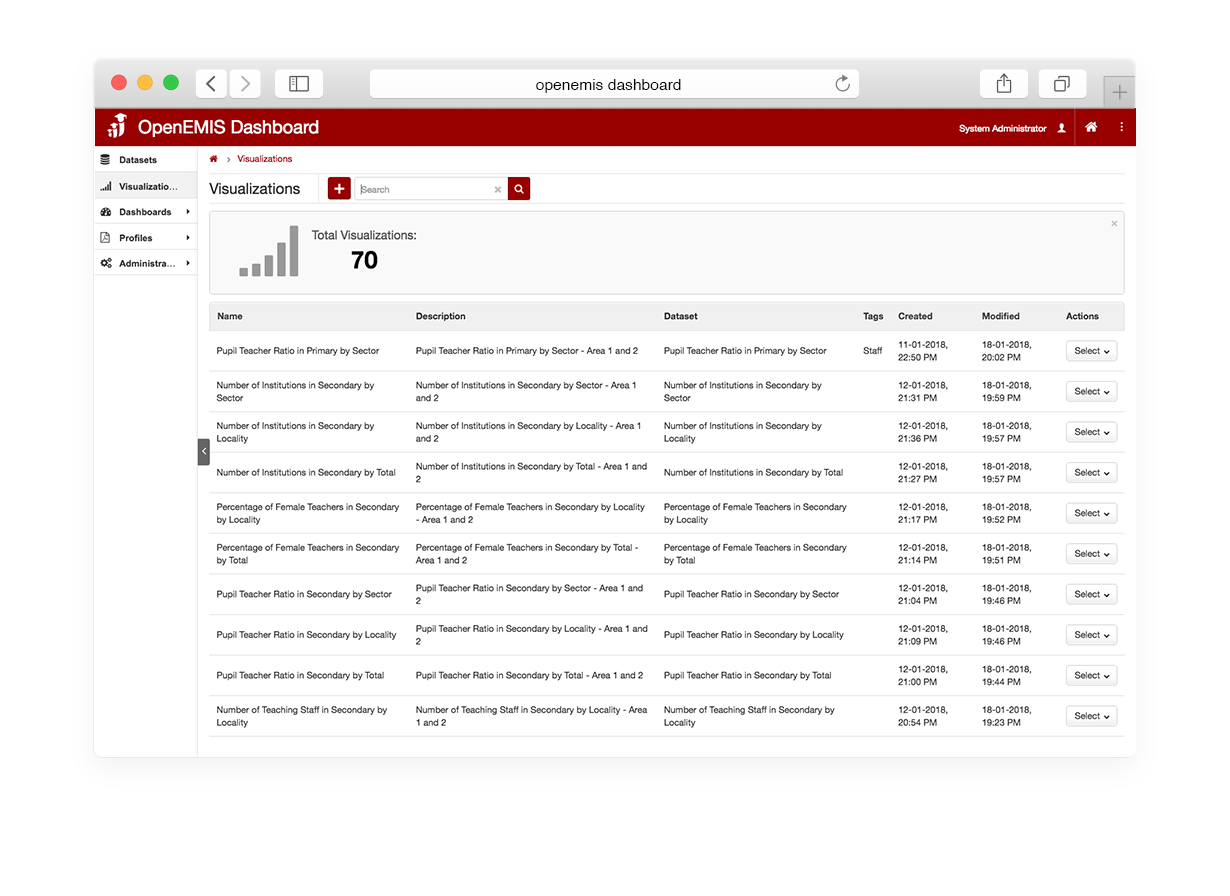Screen dimensions: 1230x896
Task: Click modified date '18-01-2018, 19:23 PM'
Action: tap(1007, 716)
